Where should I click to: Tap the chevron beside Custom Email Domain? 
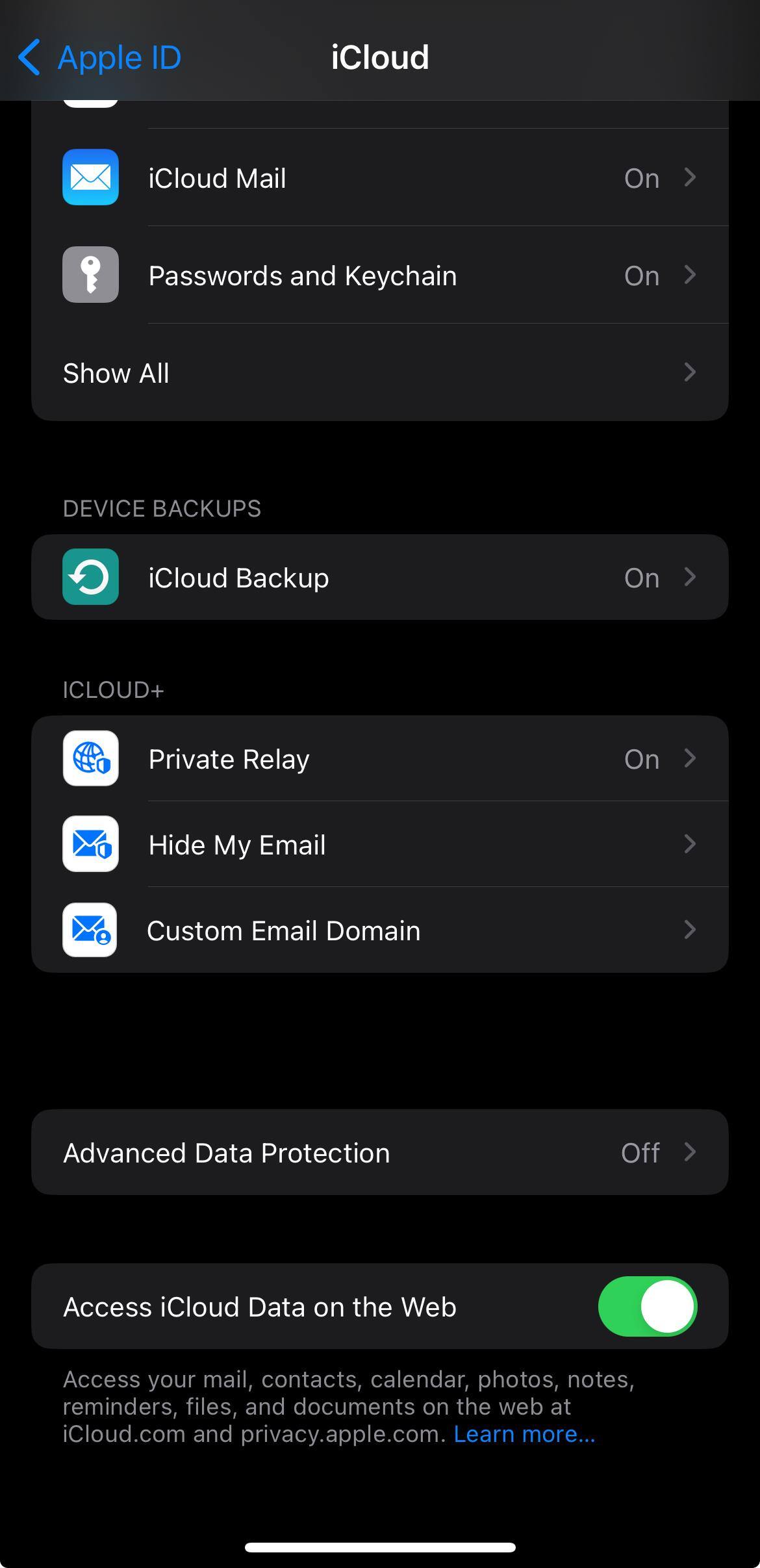[690, 930]
